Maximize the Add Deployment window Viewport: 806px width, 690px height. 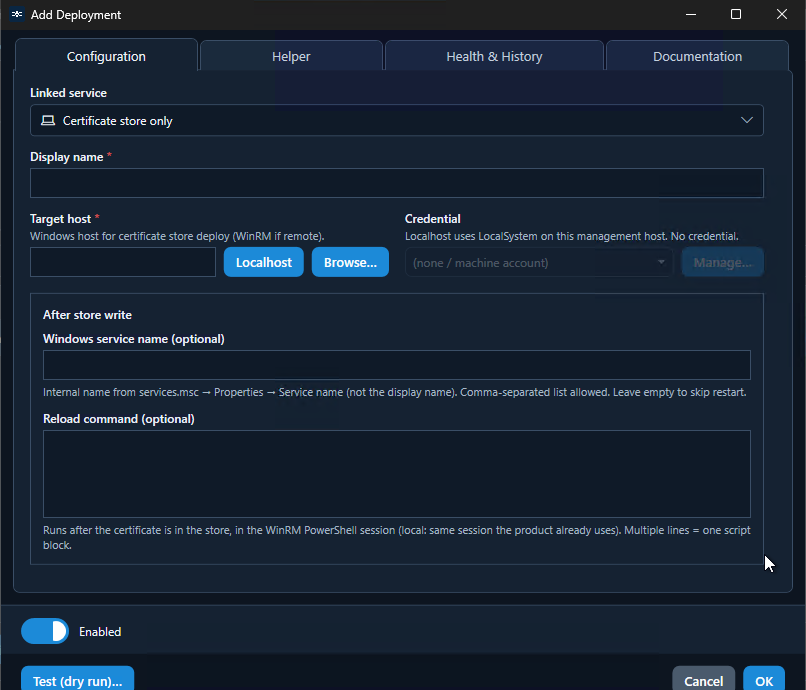[x=736, y=14]
